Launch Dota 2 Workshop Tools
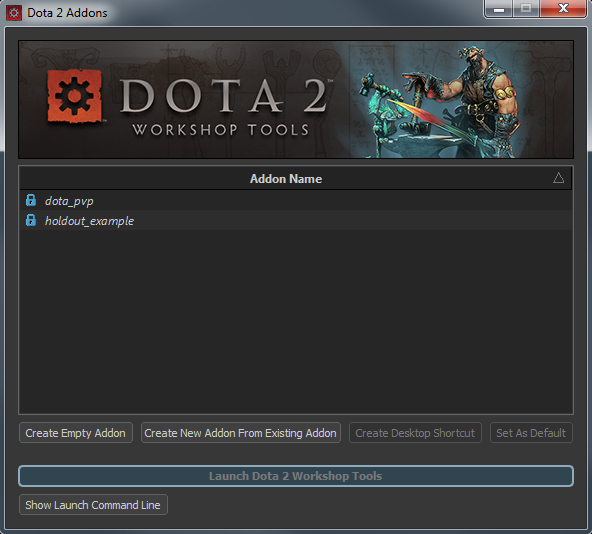Viewport: 592px width, 534px height. tap(296, 476)
